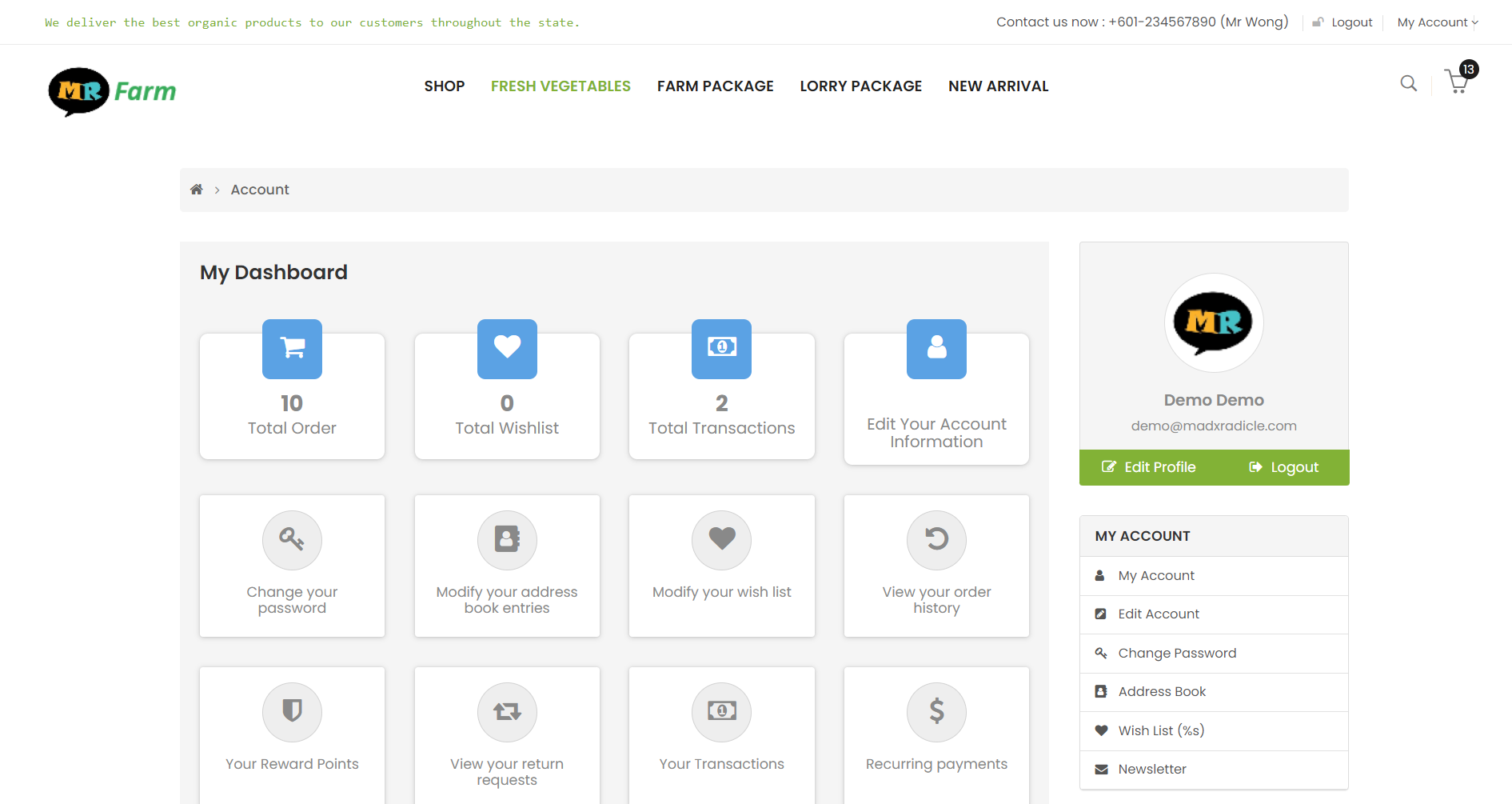Open the shopping cart with 13 items
Image resolution: width=1512 pixels, height=804 pixels.
1458,82
